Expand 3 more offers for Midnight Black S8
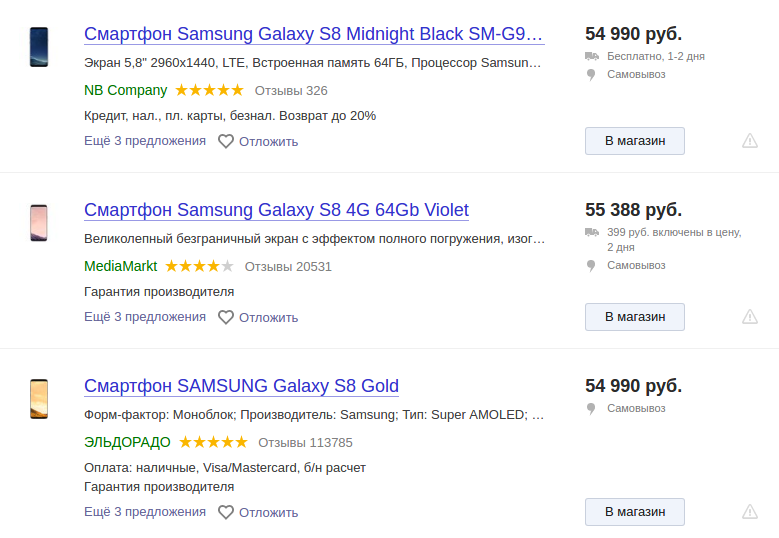 (x=145, y=141)
